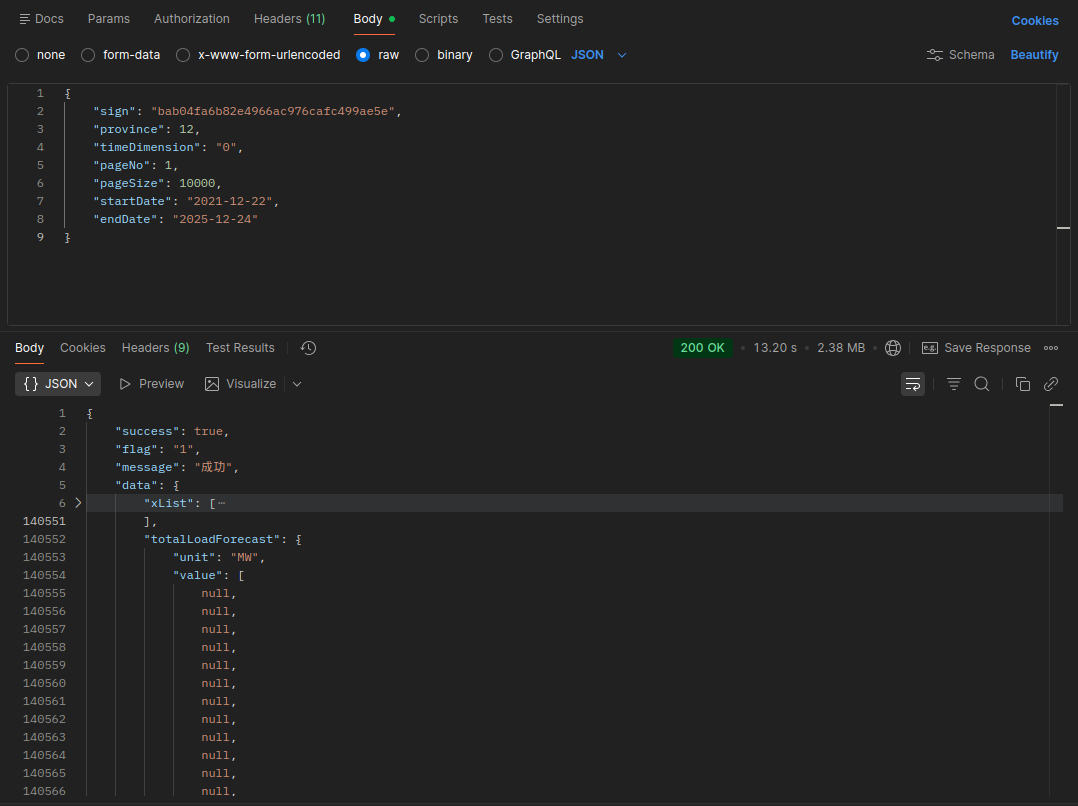Expand the collapsed xList array
The height and width of the screenshot is (806, 1078).
tap(78, 503)
